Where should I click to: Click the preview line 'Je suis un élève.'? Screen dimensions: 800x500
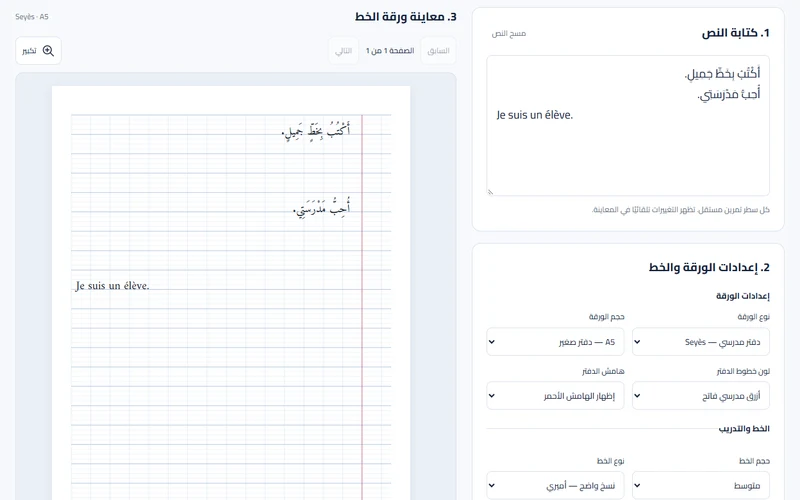[x=112, y=286]
